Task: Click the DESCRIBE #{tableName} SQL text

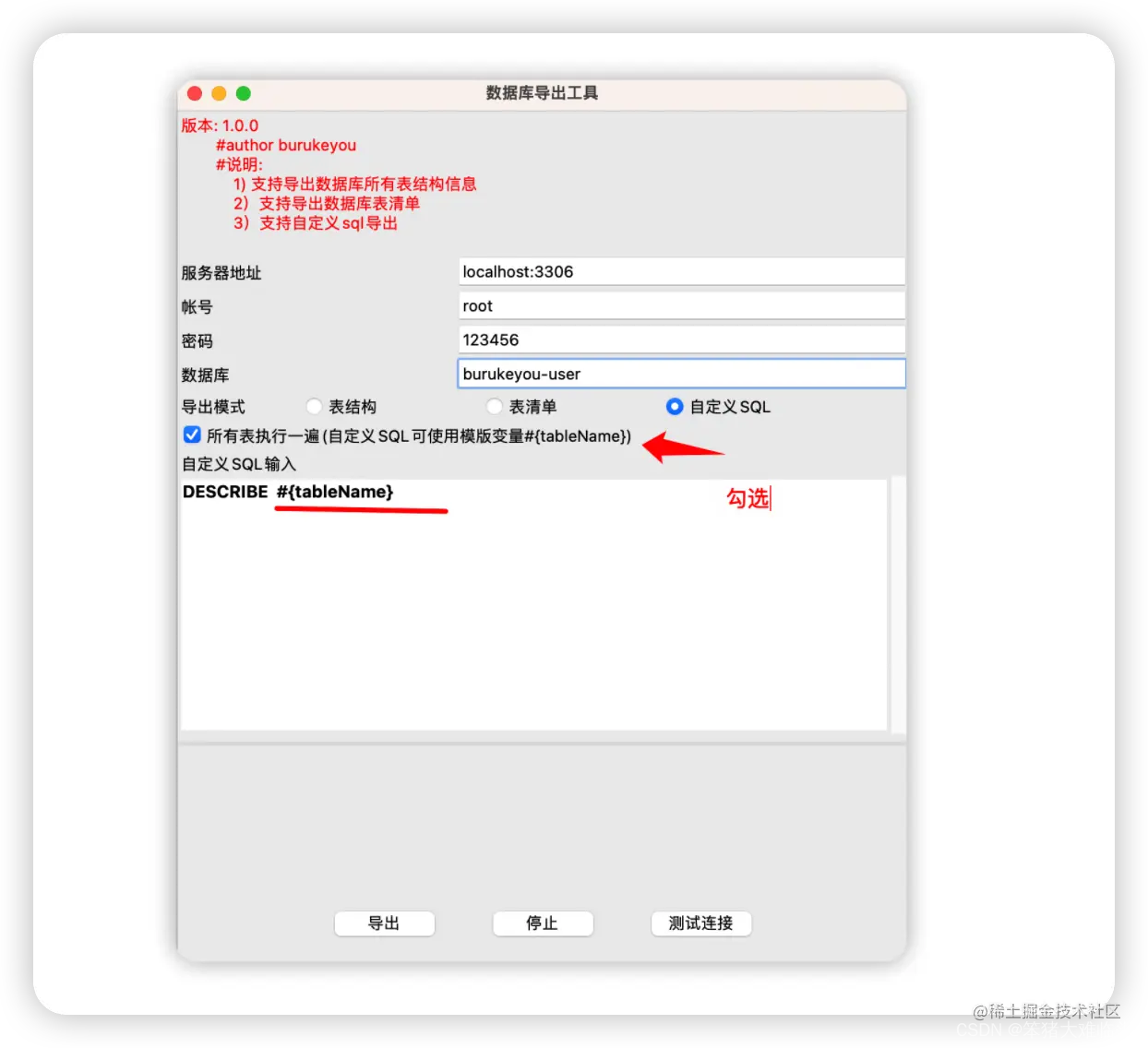Action: pos(288,492)
